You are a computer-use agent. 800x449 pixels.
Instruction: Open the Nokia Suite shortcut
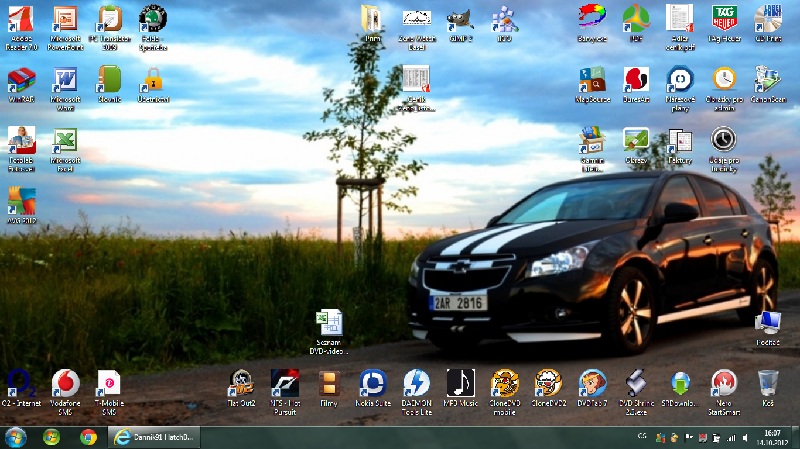tap(372, 383)
